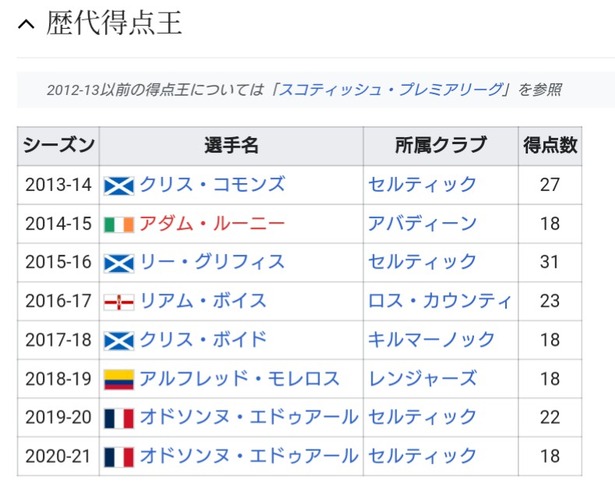Open アバディーン club link
The height and width of the screenshot is (490, 615).
(x=422, y=224)
